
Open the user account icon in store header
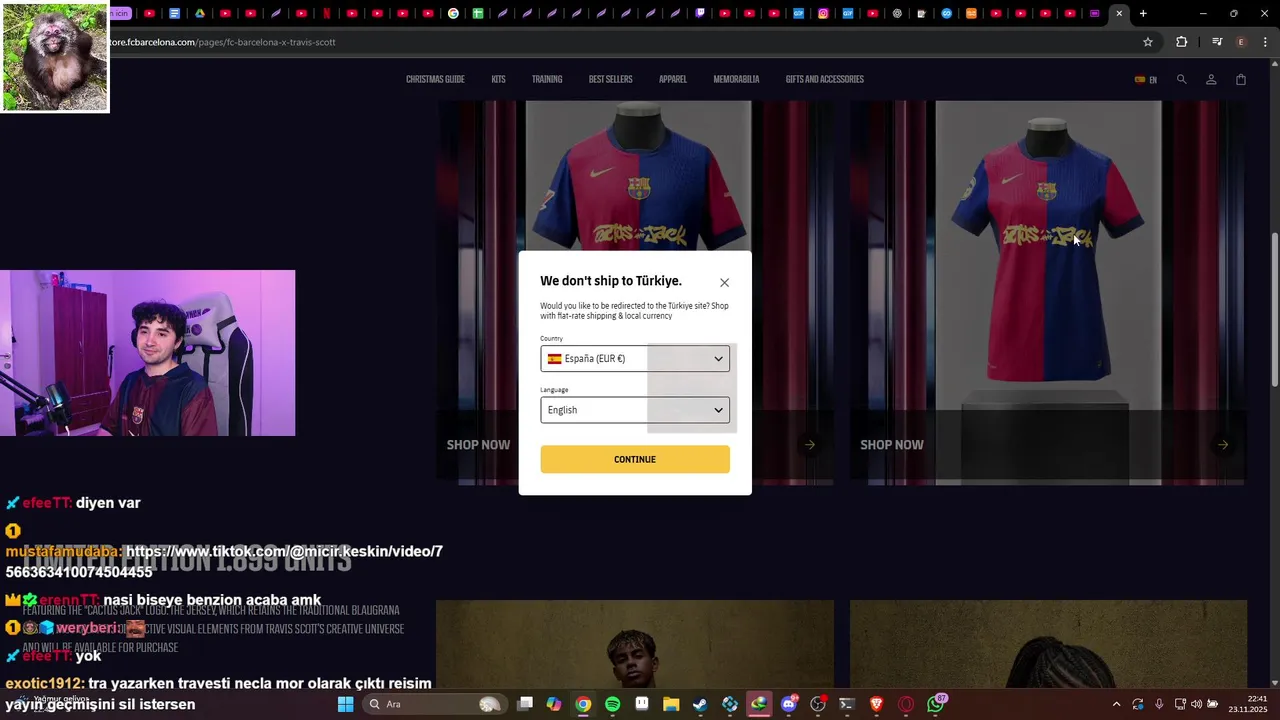(x=1211, y=79)
